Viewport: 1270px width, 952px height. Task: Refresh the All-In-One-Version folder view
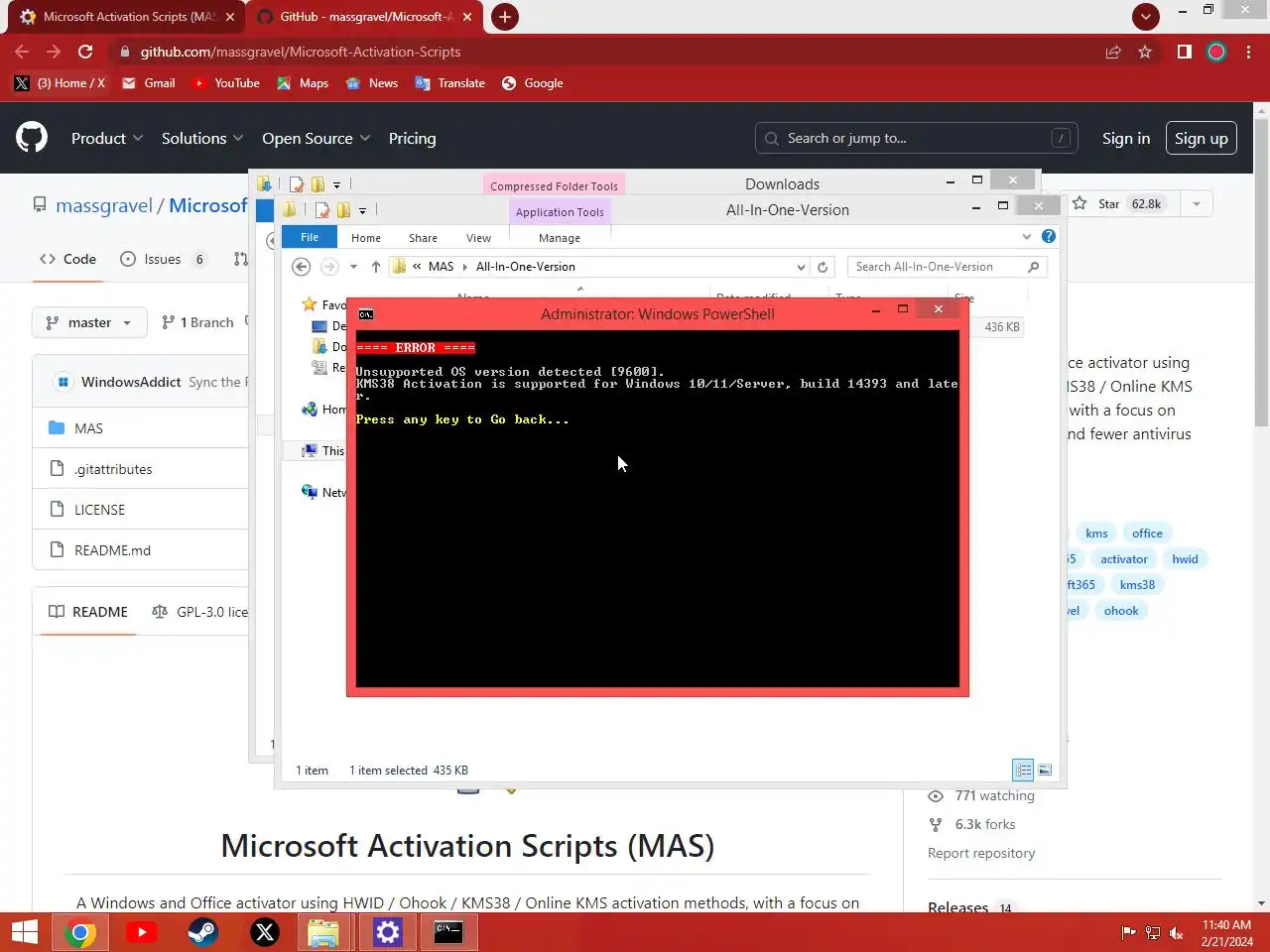click(823, 267)
